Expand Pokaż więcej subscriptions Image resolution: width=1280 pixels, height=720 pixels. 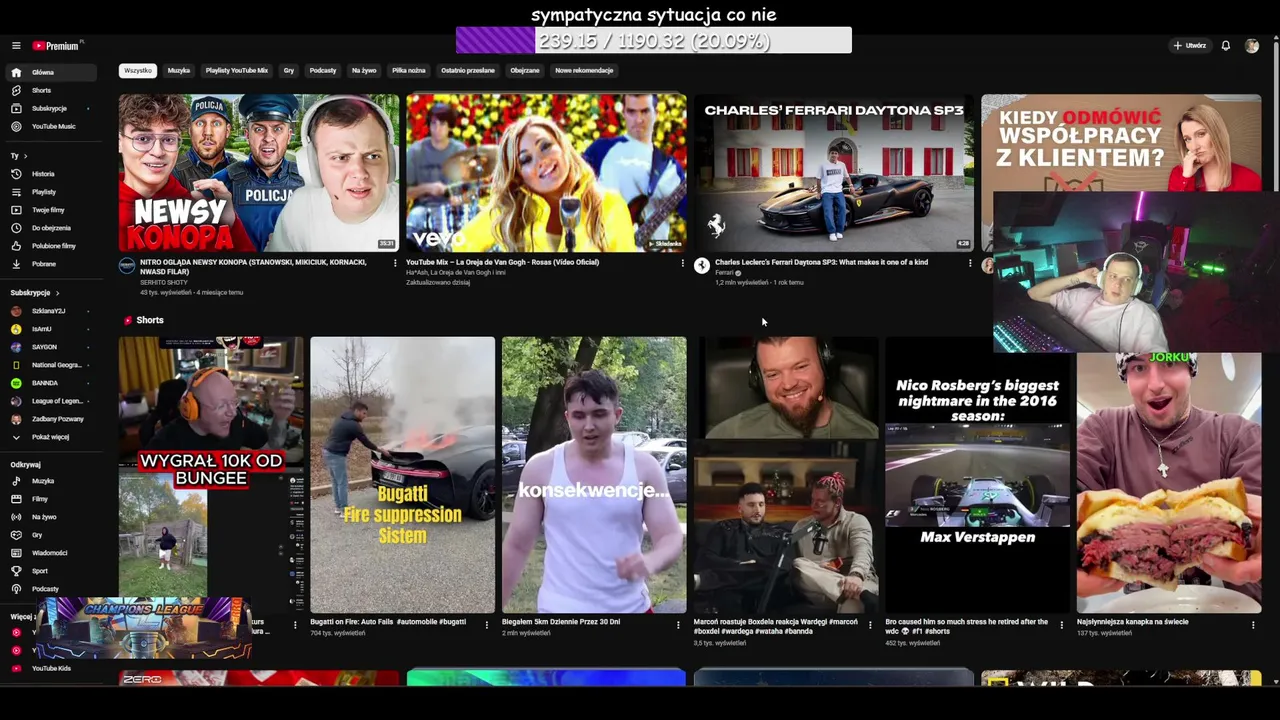coord(50,437)
